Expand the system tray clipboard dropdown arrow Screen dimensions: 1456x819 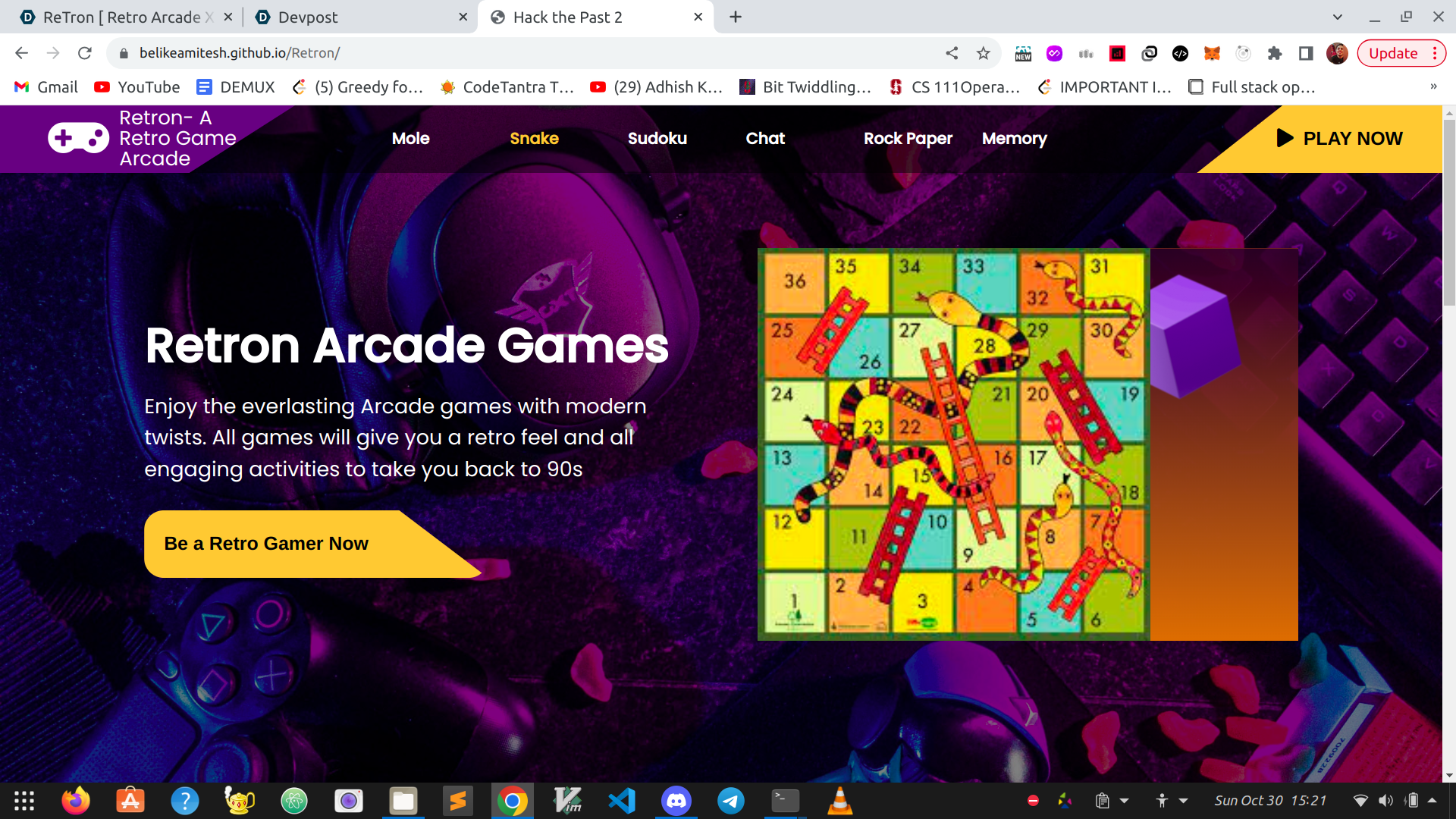1124,801
